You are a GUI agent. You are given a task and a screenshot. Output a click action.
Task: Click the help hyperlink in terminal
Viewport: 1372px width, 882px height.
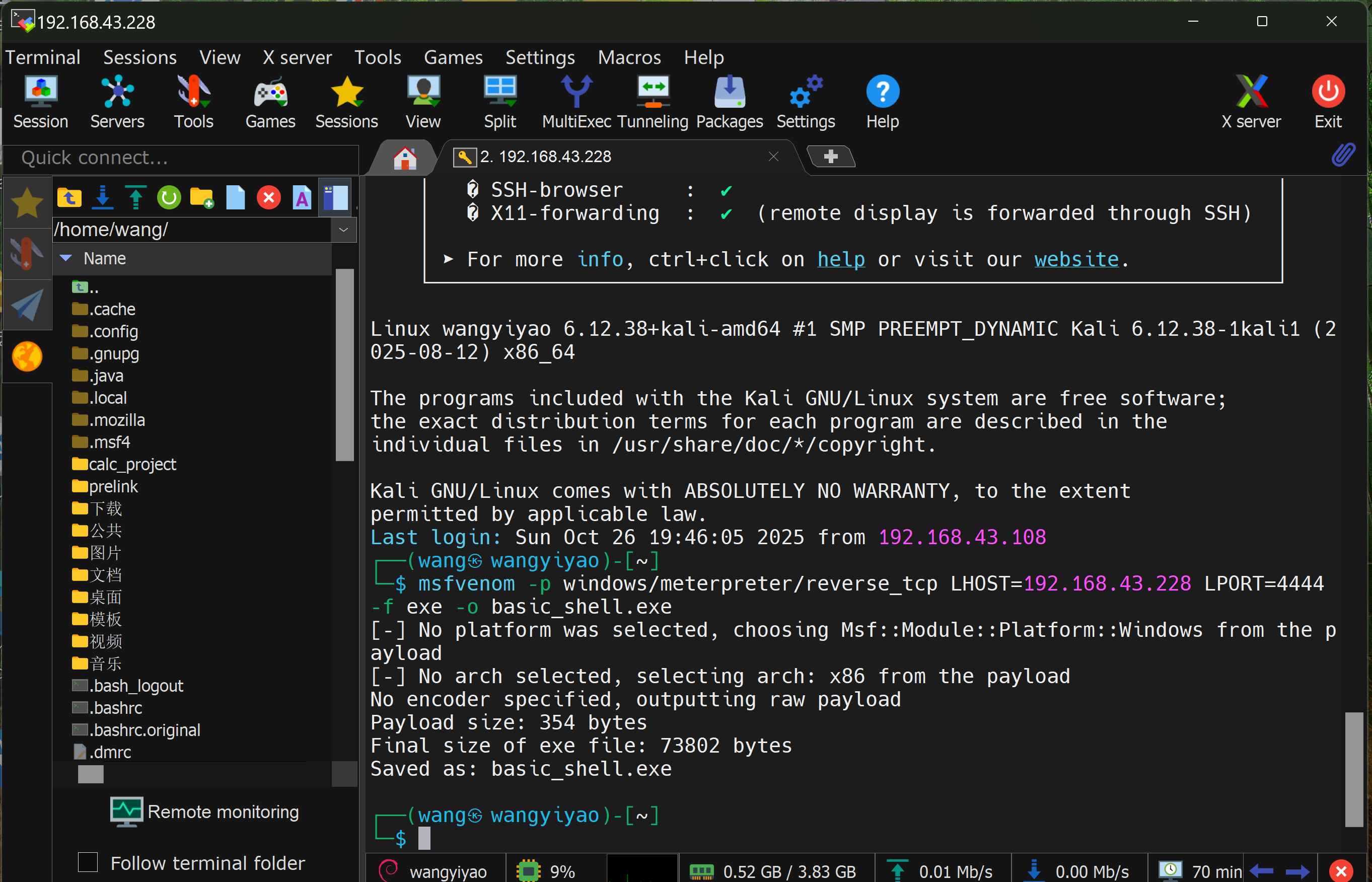tap(841, 259)
